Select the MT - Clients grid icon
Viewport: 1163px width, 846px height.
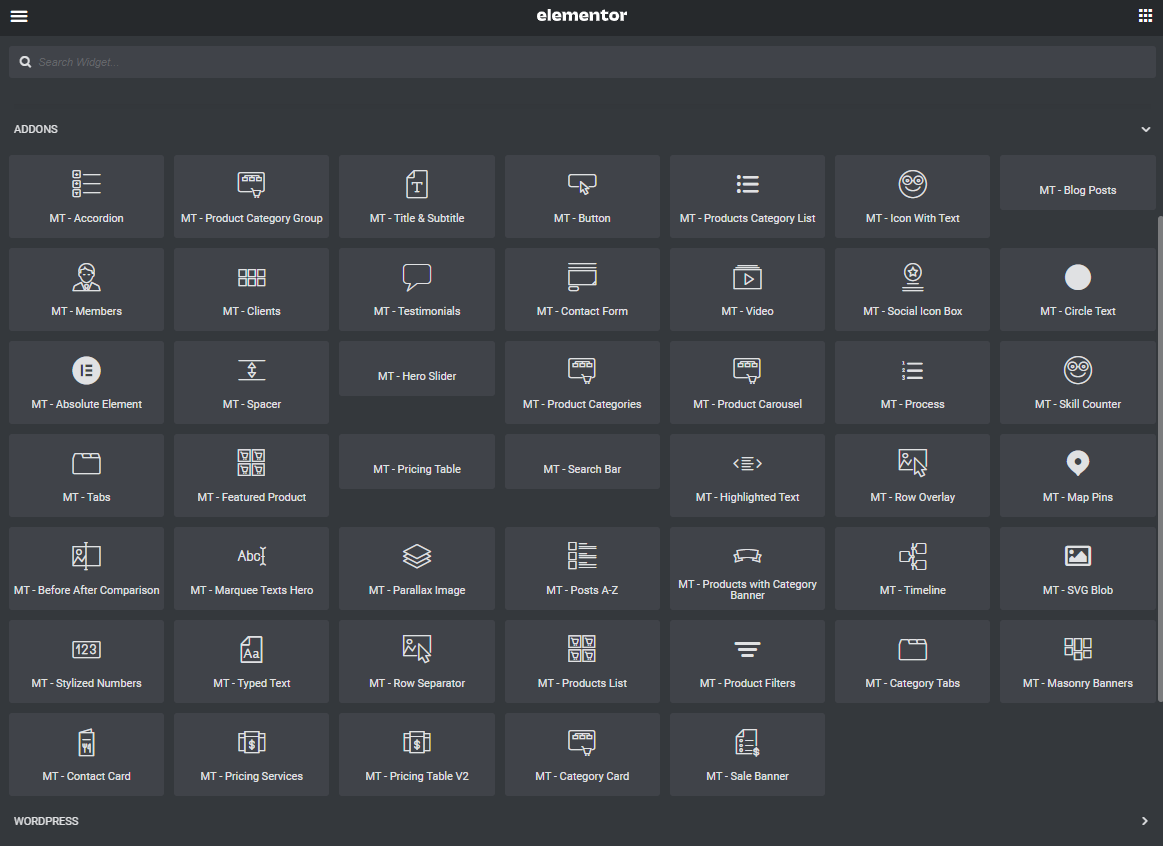[x=251, y=277]
